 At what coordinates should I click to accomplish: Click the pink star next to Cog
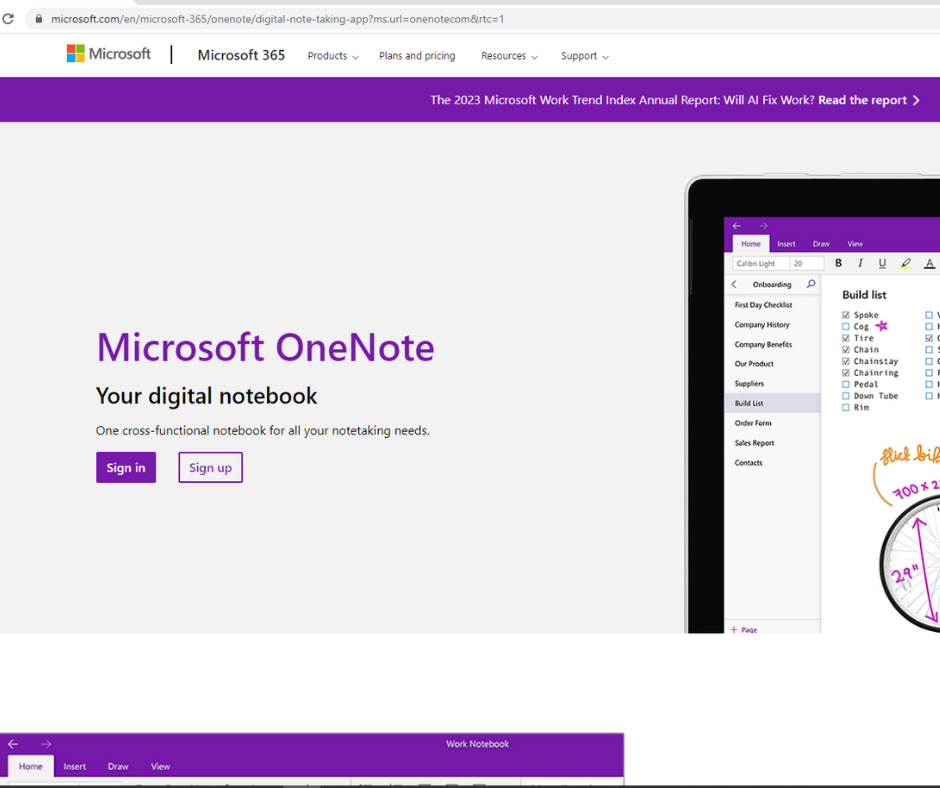pyautogui.click(x=881, y=326)
